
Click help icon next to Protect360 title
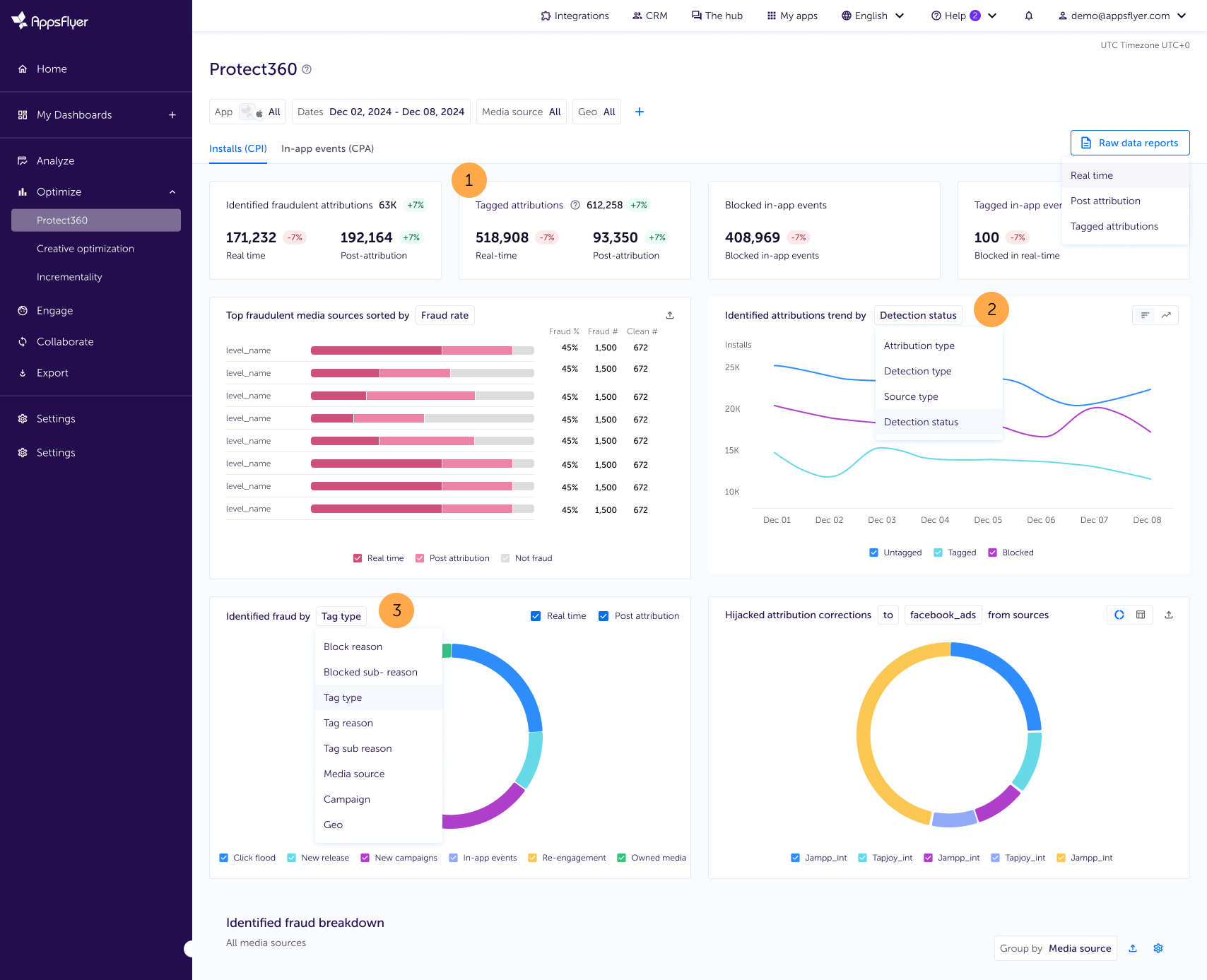pos(307,69)
